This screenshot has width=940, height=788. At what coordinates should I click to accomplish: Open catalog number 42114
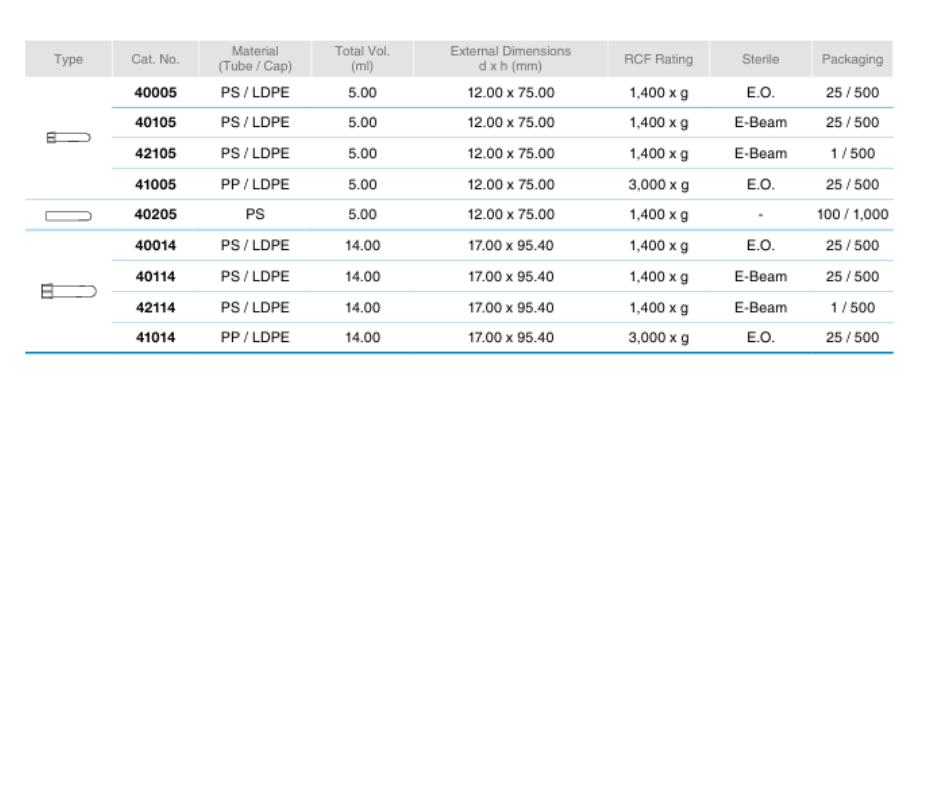point(155,308)
